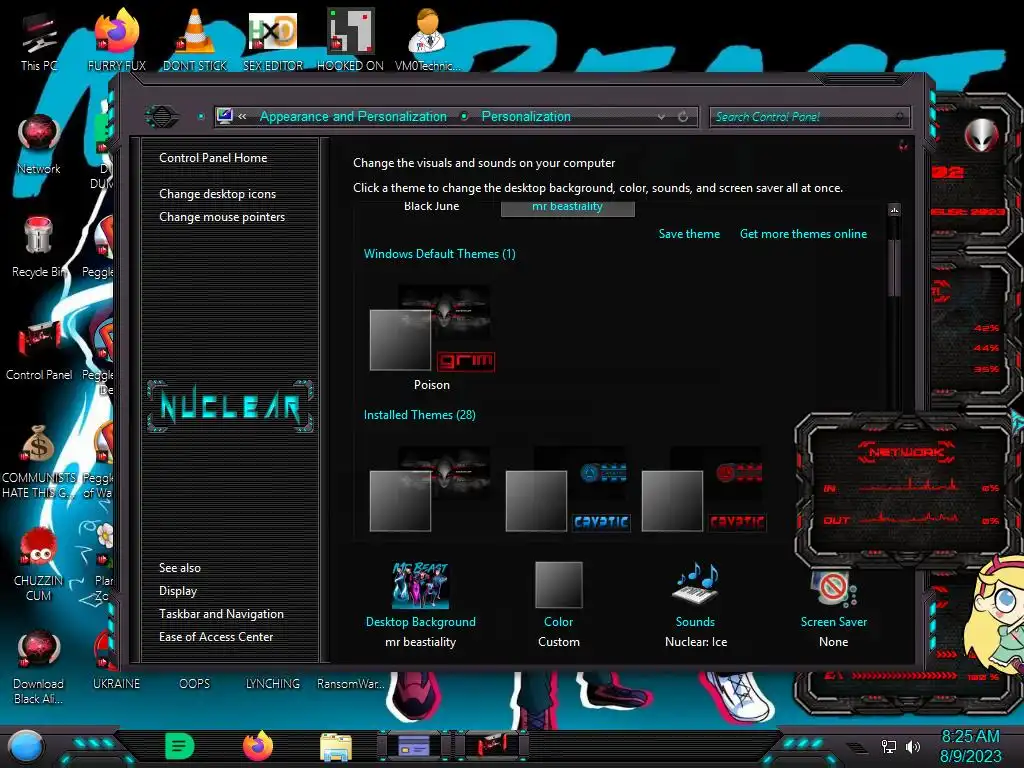Open This PC desktop icon
1024x768 pixels.
[x=39, y=42]
